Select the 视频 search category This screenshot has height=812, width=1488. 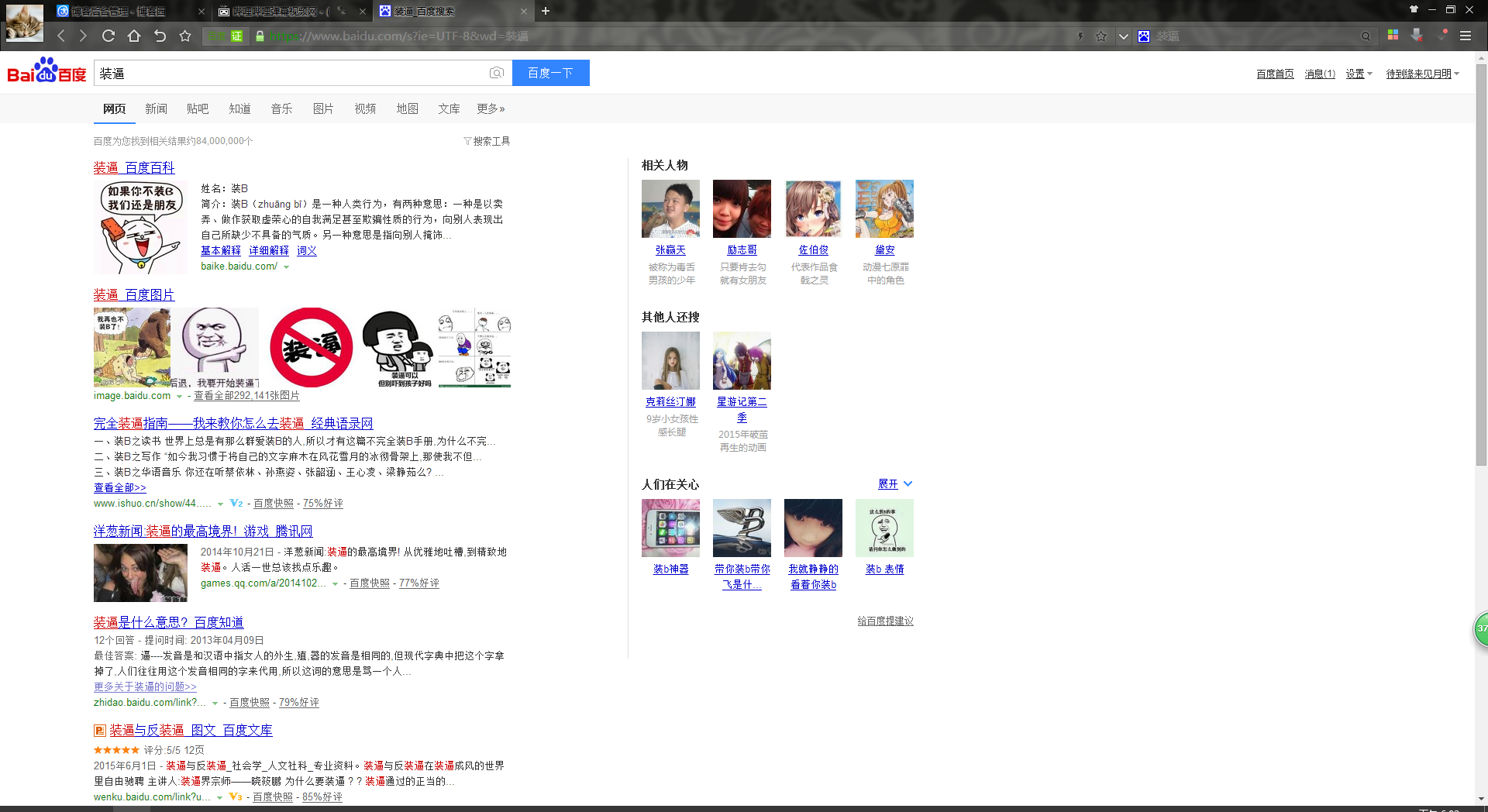point(365,108)
